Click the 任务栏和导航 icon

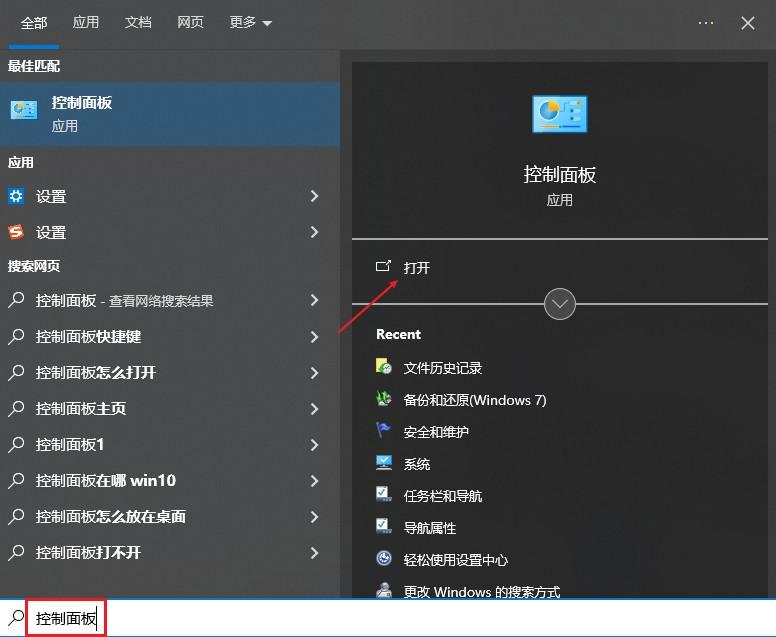click(x=384, y=494)
